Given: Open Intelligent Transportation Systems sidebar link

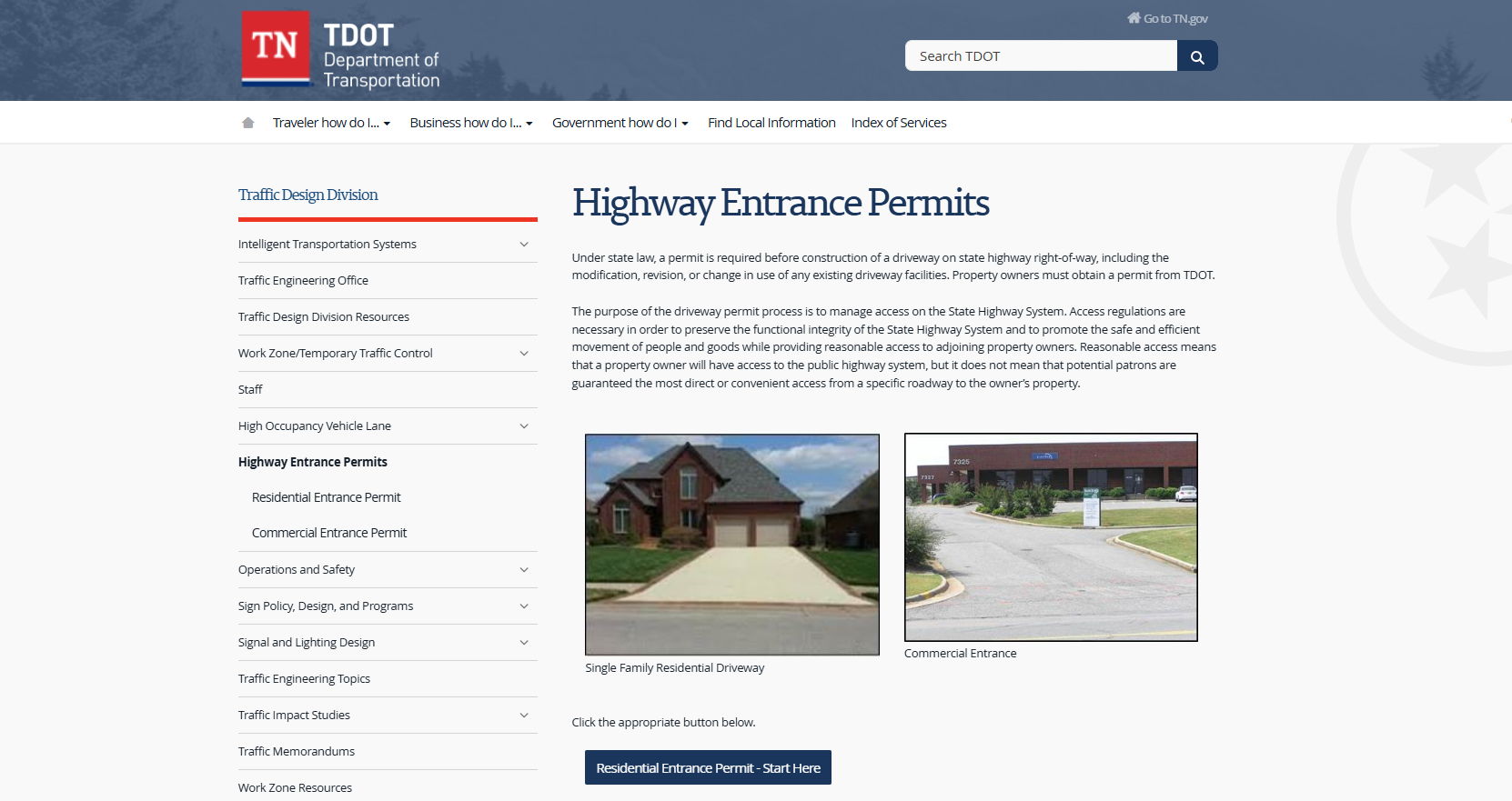Looking at the screenshot, I should 328,245.
